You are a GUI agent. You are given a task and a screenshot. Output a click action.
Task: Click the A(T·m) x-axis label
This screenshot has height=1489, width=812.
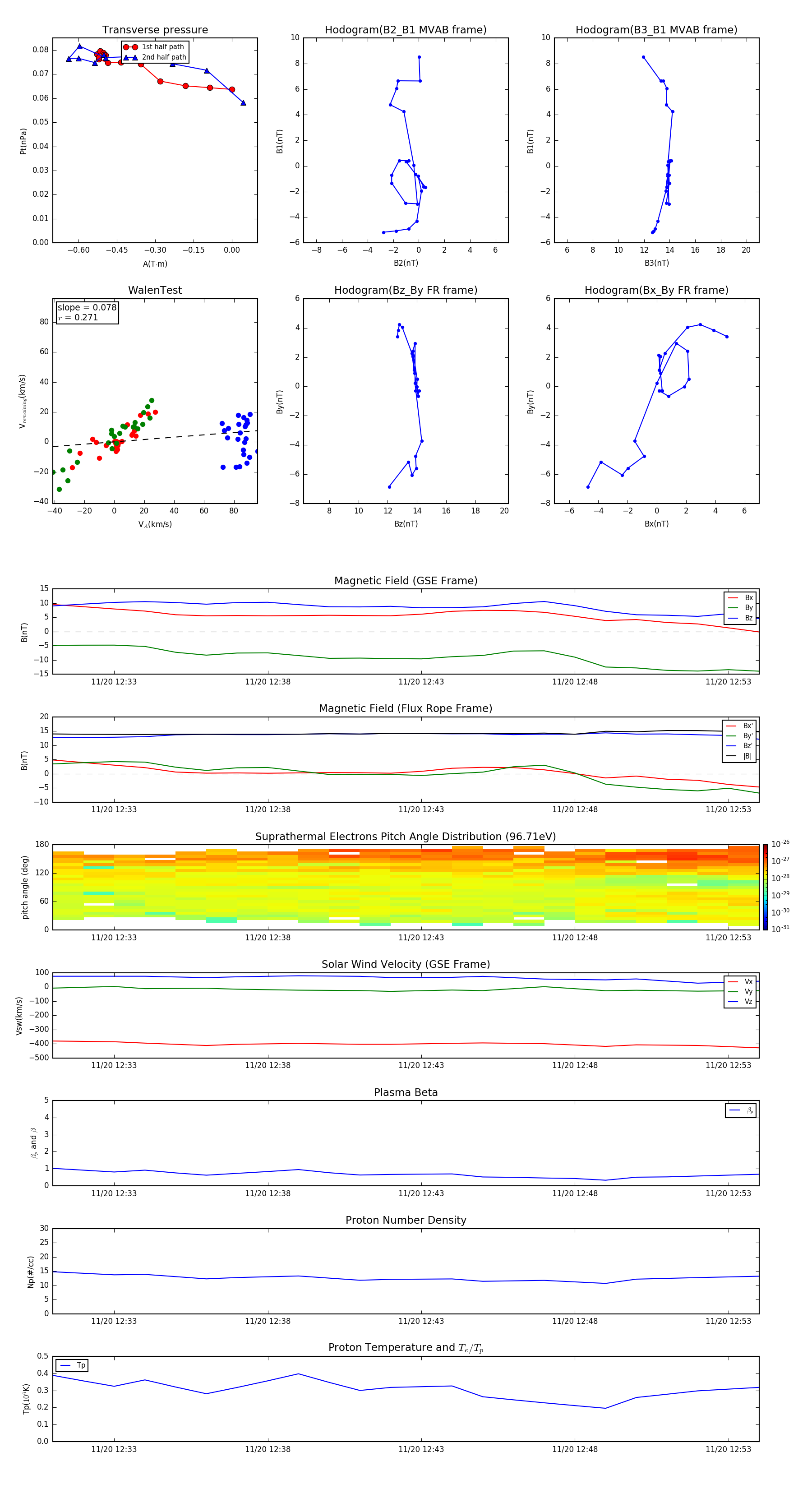pos(155,264)
